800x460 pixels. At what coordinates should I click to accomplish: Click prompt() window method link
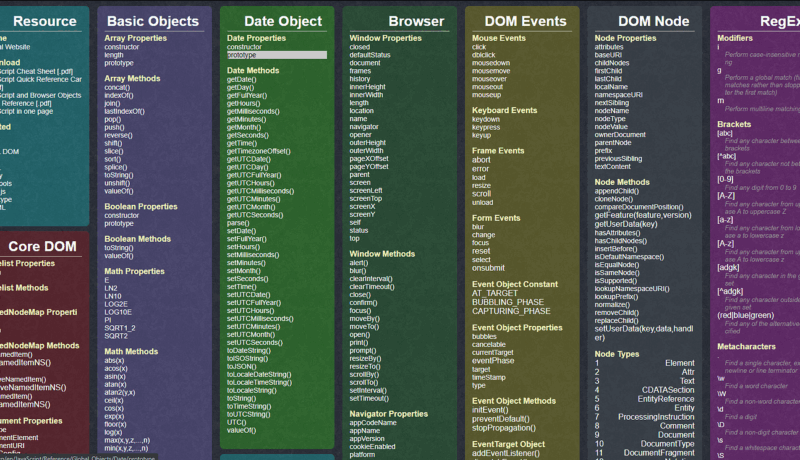coord(363,350)
